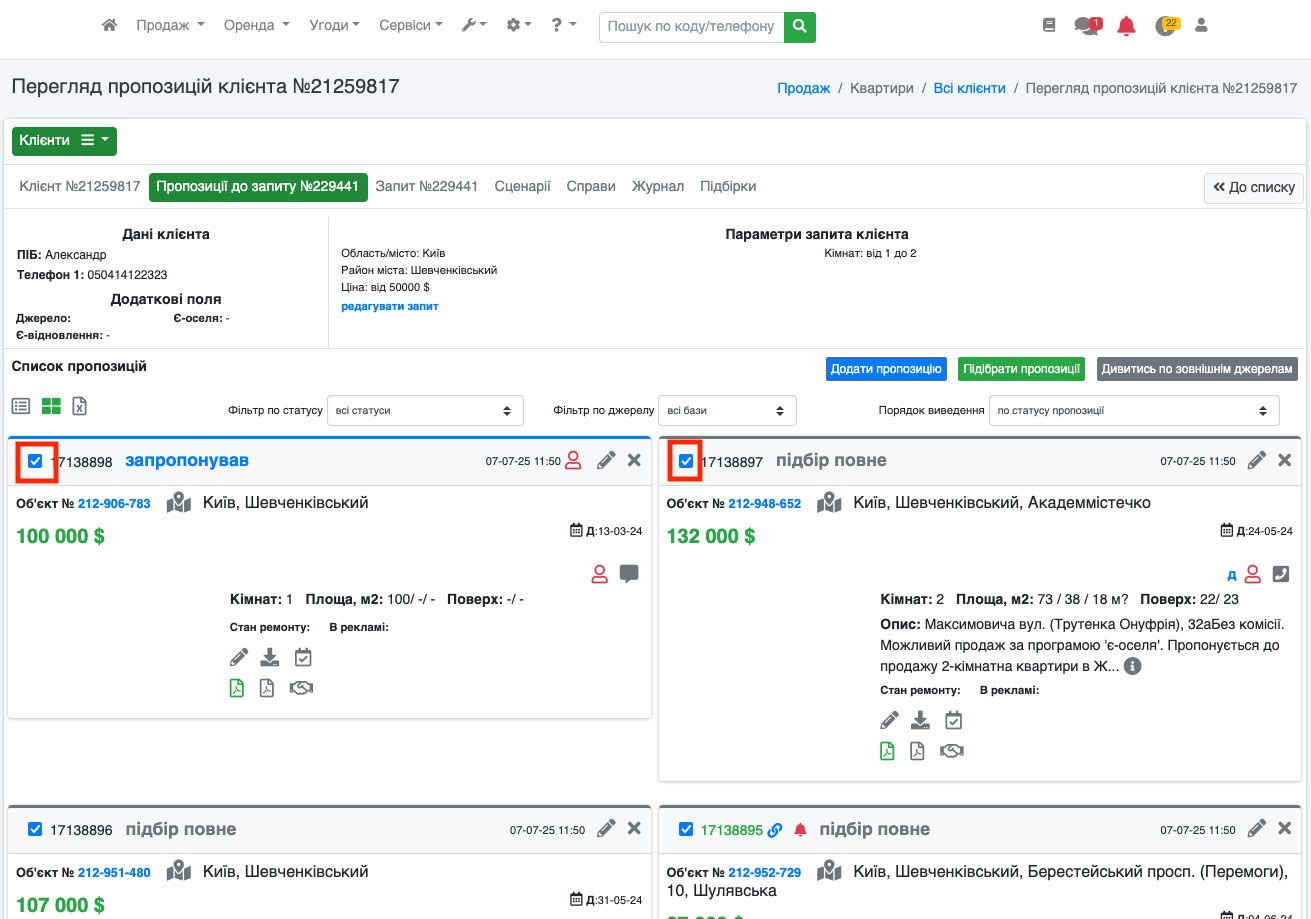Switch to grid card view icon
The width and height of the screenshot is (1311, 919).
(x=51, y=406)
